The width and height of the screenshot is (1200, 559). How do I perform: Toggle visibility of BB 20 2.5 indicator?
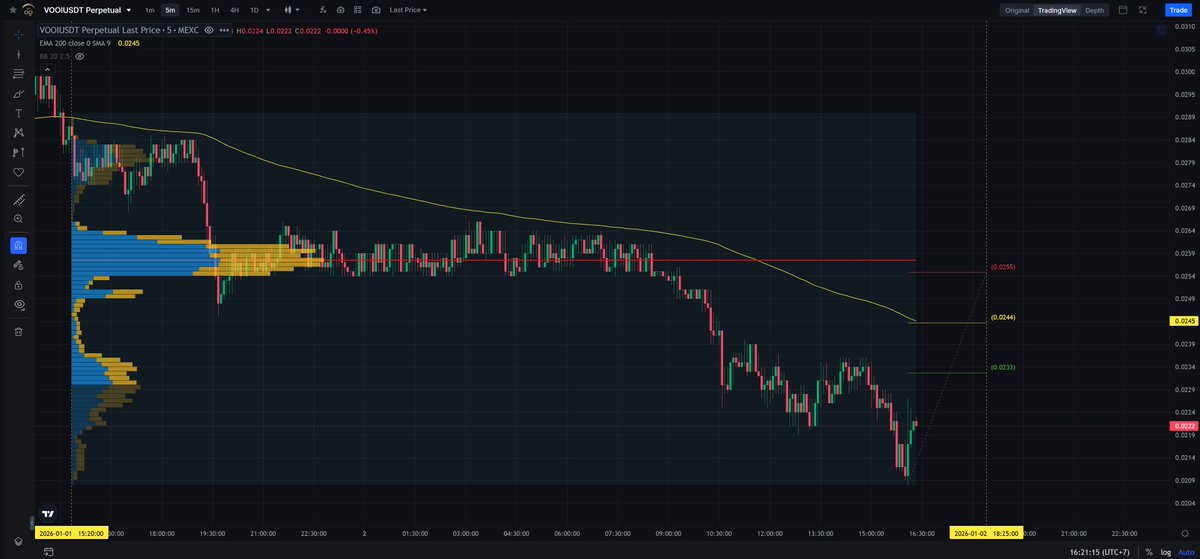pos(80,57)
